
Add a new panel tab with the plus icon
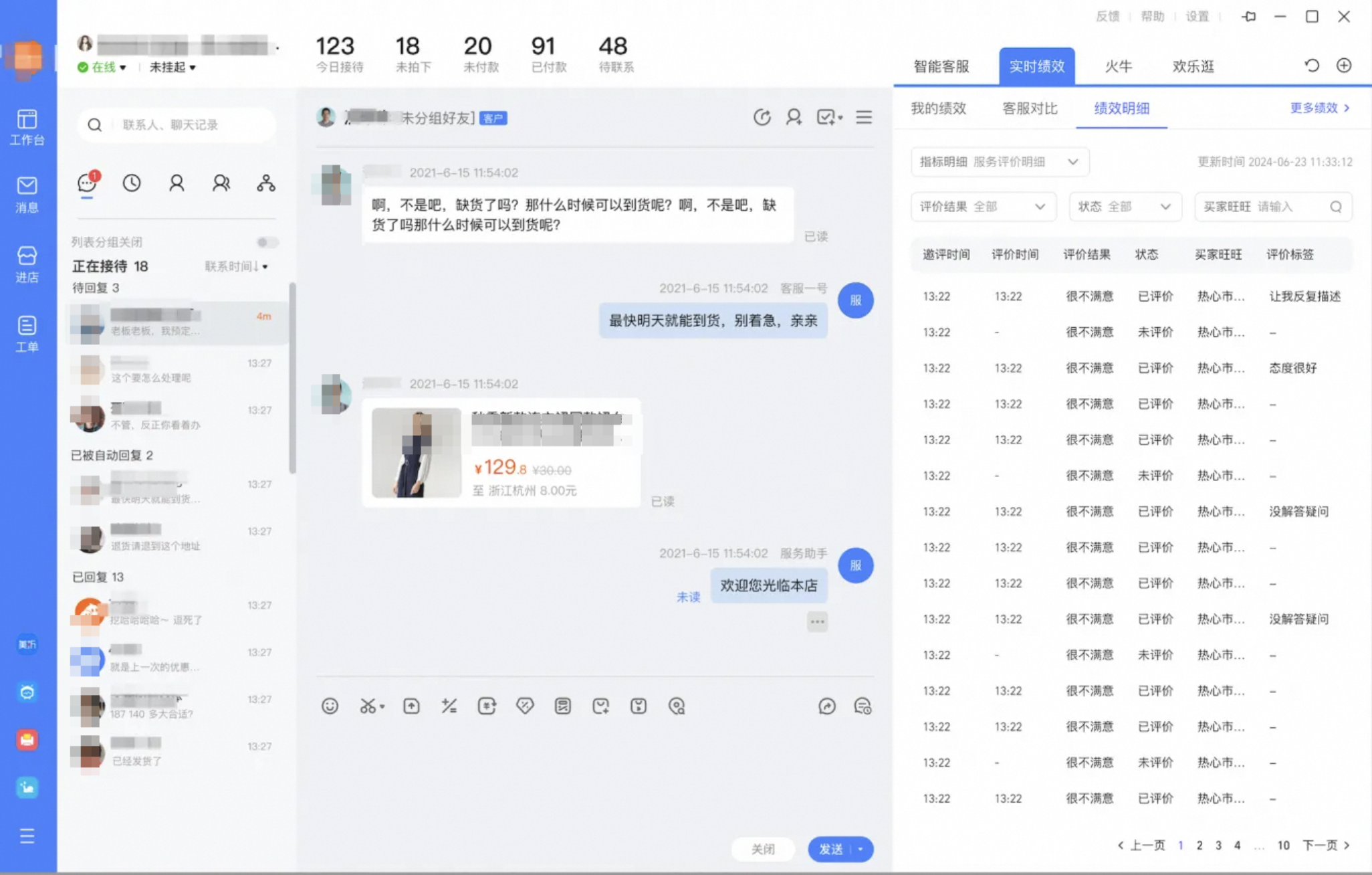(x=1344, y=66)
